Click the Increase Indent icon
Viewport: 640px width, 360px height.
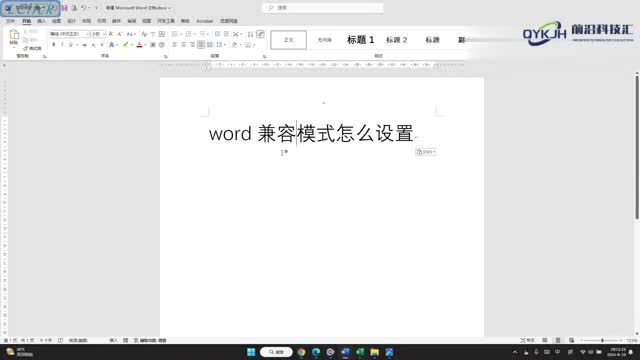pos(226,34)
